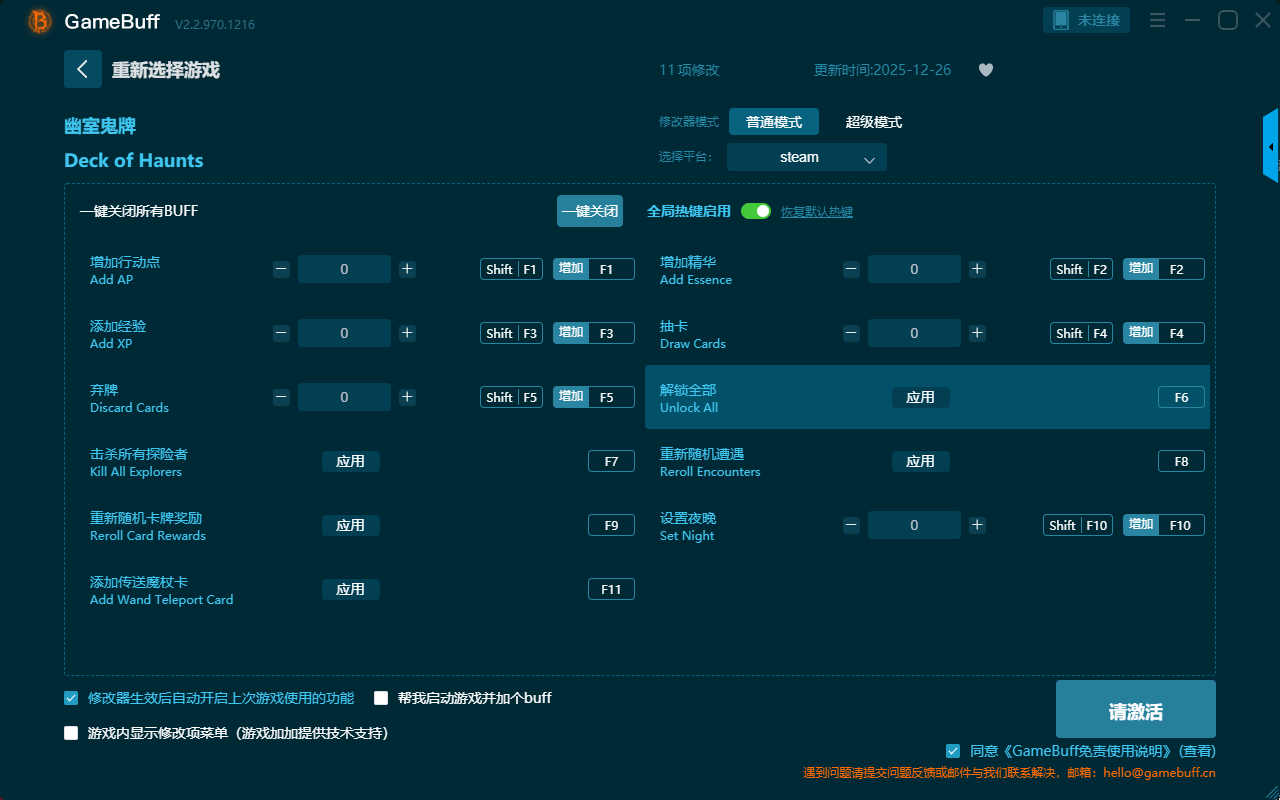The width and height of the screenshot is (1280, 800).
Task: Click plus icon for Add AP
Action: pos(407,269)
